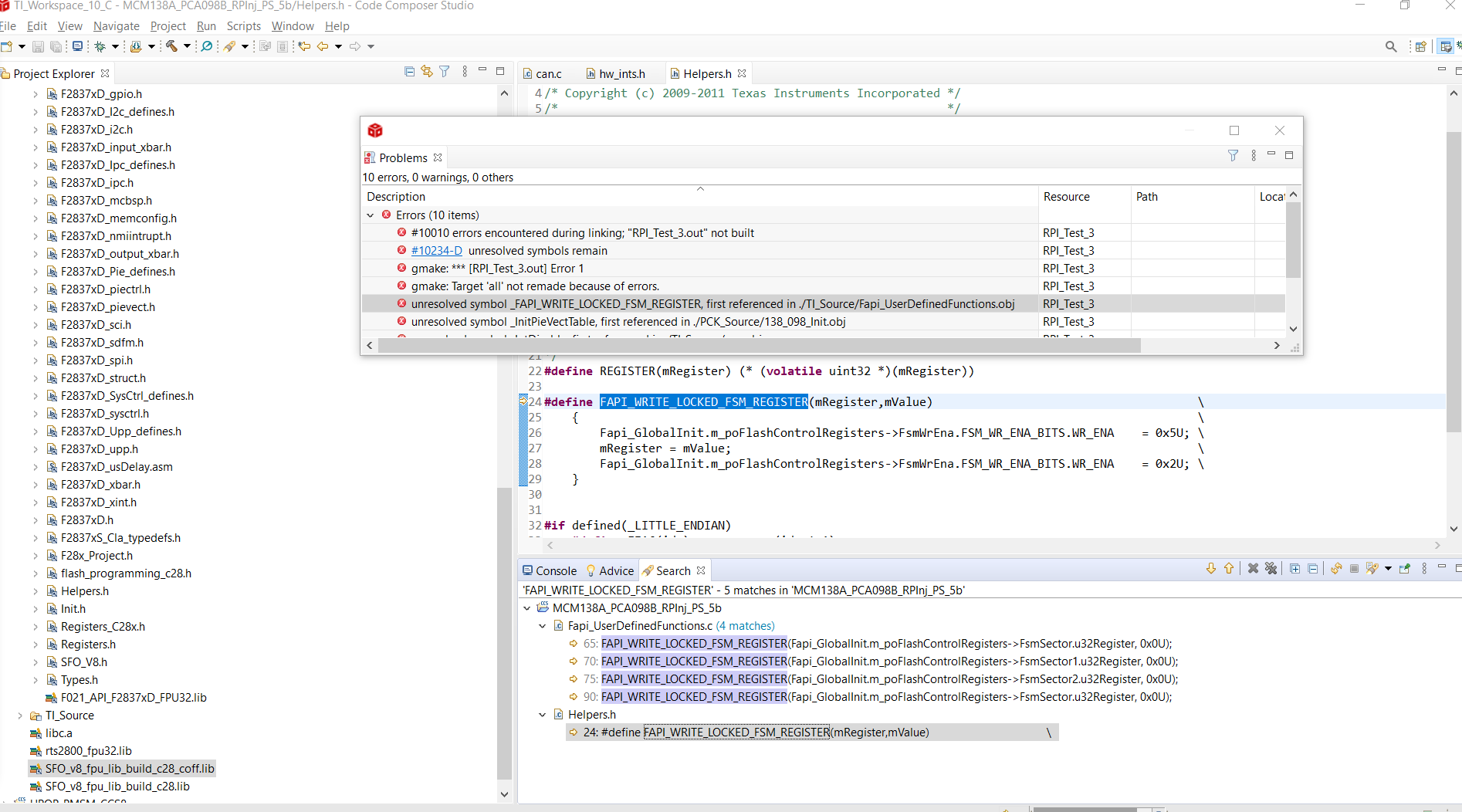
Task: Expand the TI_Source folder
Action: (20, 716)
